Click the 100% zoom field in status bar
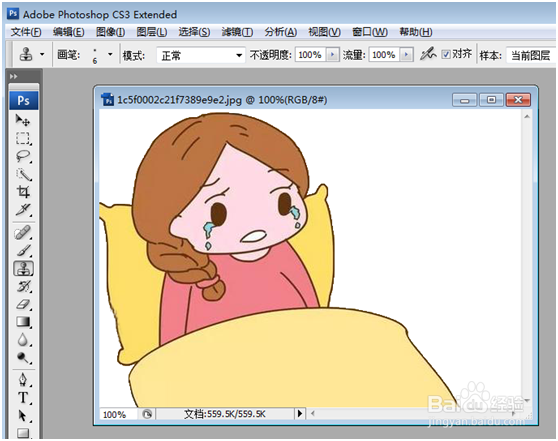Image resolution: width=558 pixels, height=441 pixels. tap(117, 414)
